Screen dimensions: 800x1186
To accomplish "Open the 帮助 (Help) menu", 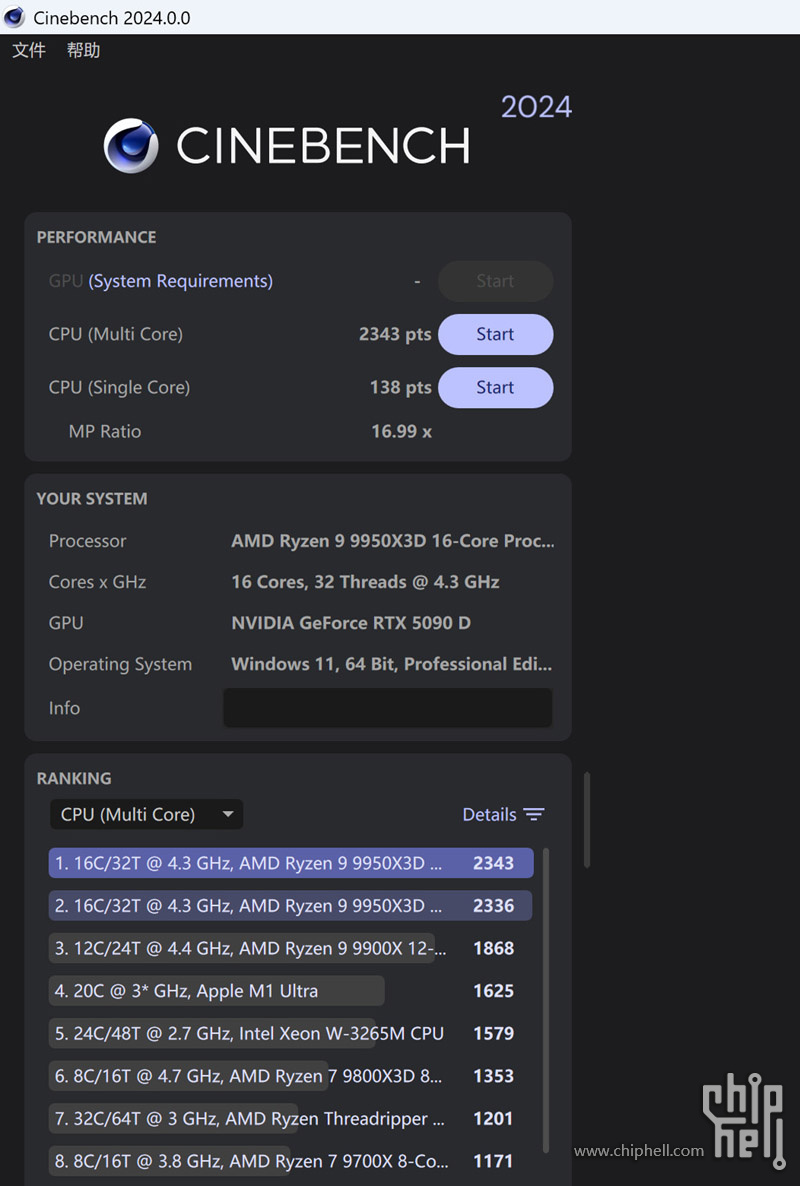I will point(84,50).
